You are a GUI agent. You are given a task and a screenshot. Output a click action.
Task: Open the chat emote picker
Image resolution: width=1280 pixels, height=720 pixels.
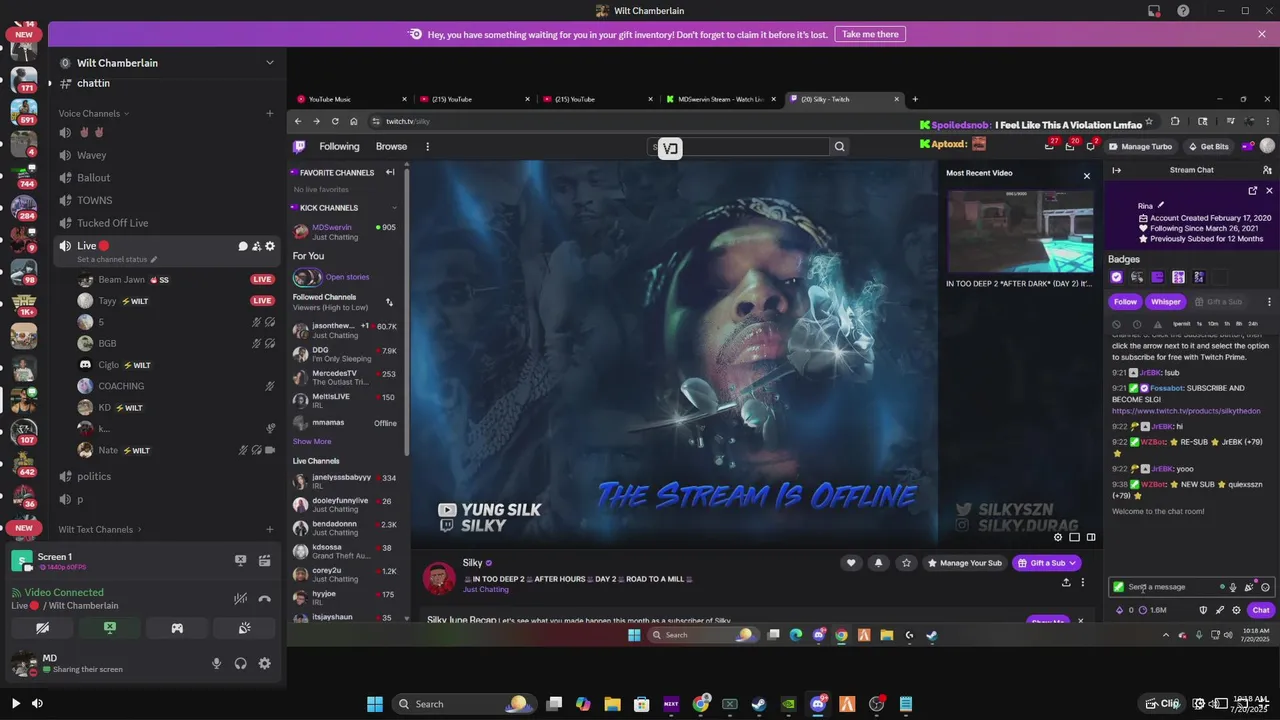click(x=1265, y=587)
